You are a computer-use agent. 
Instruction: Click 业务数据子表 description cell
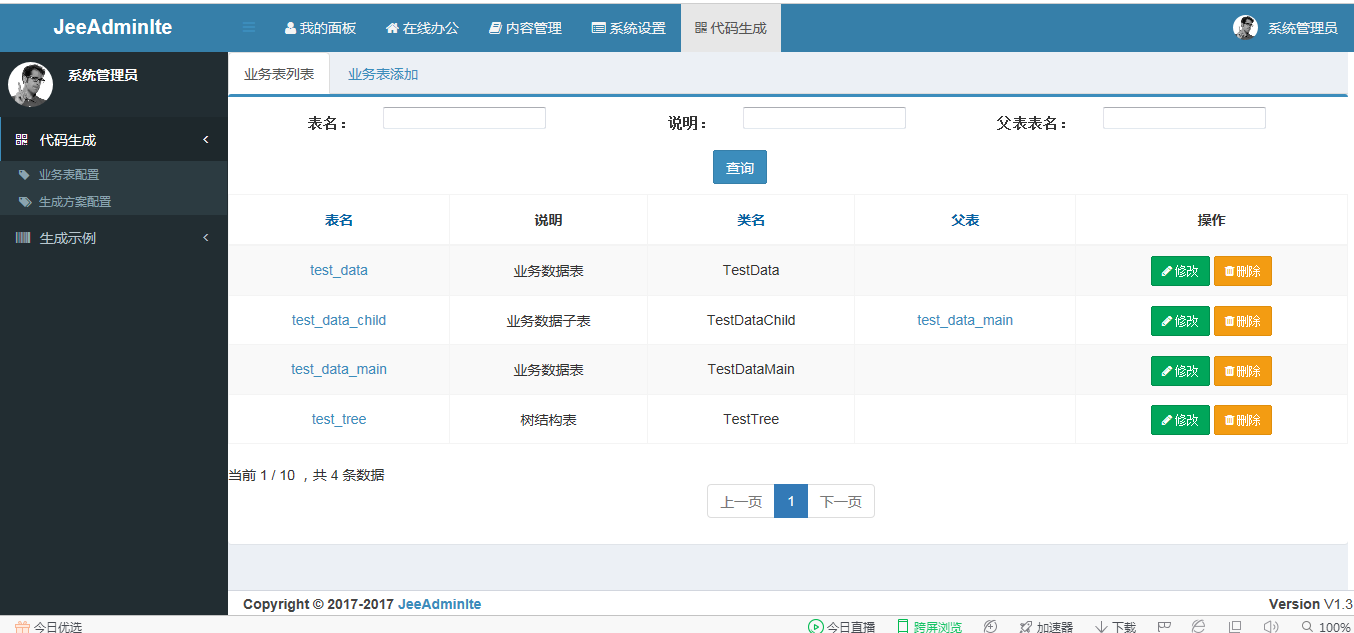[549, 321]
